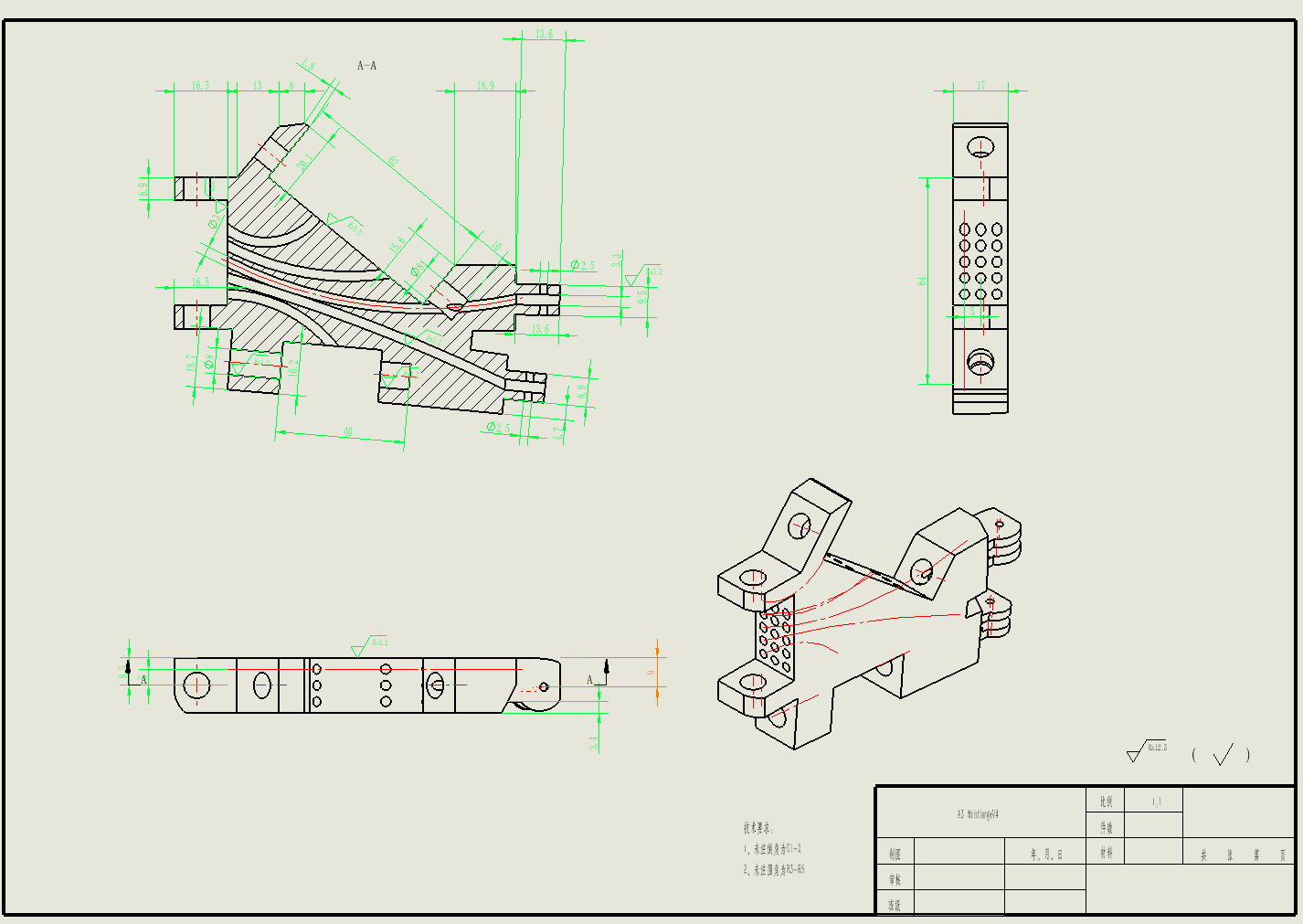Click the side view with the hole array
Image resolution: width=1303 pixels, height=924 pixels.
pos(980,269)
